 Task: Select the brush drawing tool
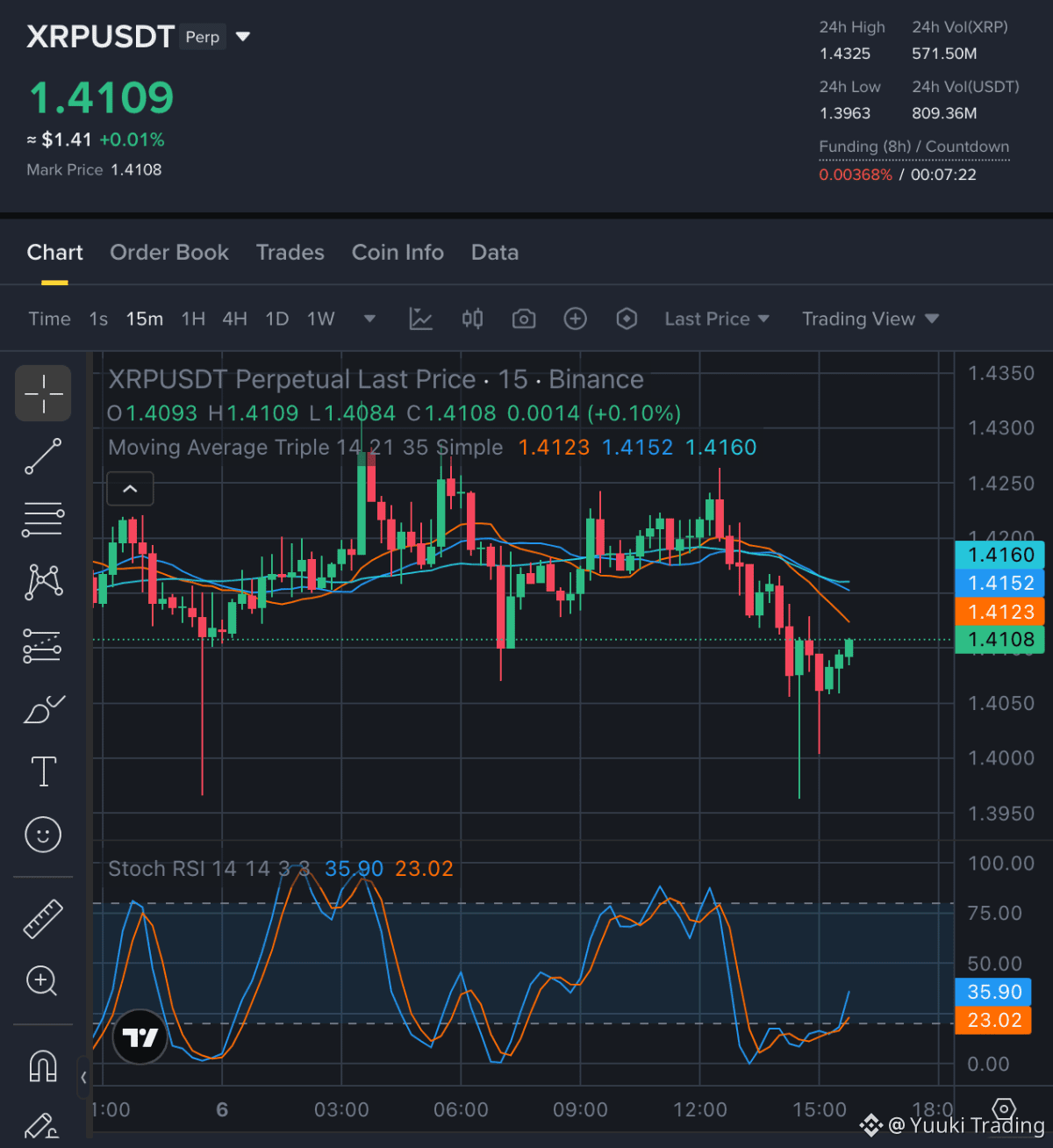[43, 709]
